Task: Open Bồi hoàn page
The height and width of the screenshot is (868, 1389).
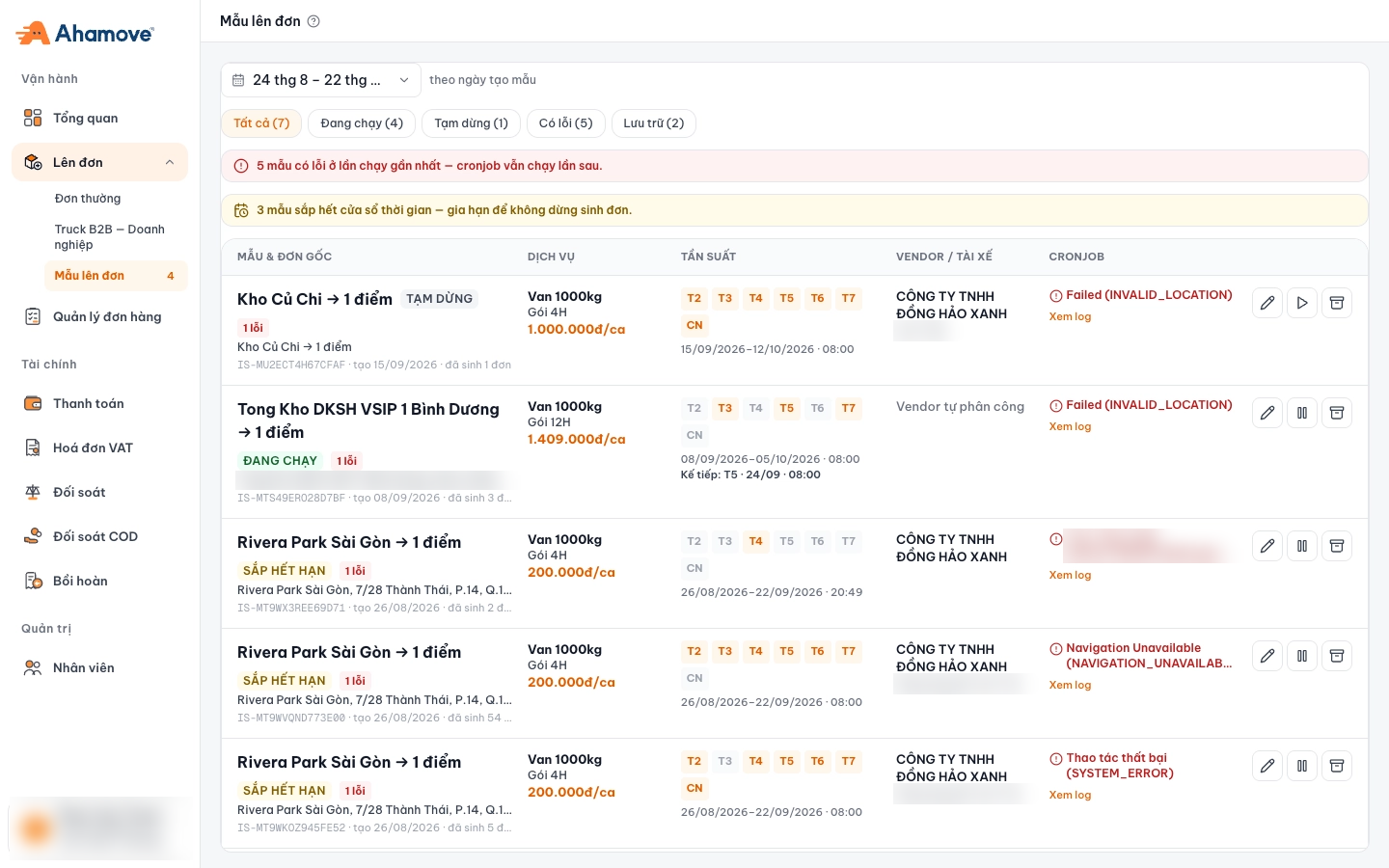Action: pyautogui.click(x=99, y=581)
